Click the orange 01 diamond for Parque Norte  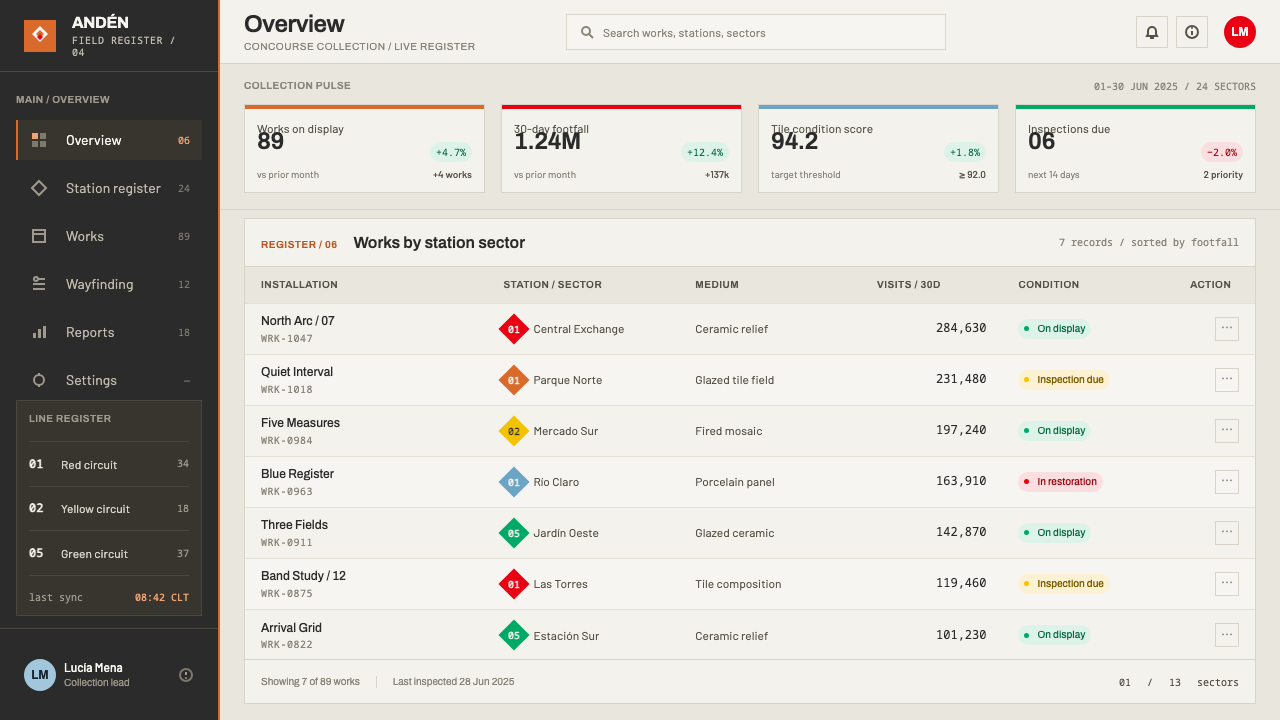(x=513, y=380)
